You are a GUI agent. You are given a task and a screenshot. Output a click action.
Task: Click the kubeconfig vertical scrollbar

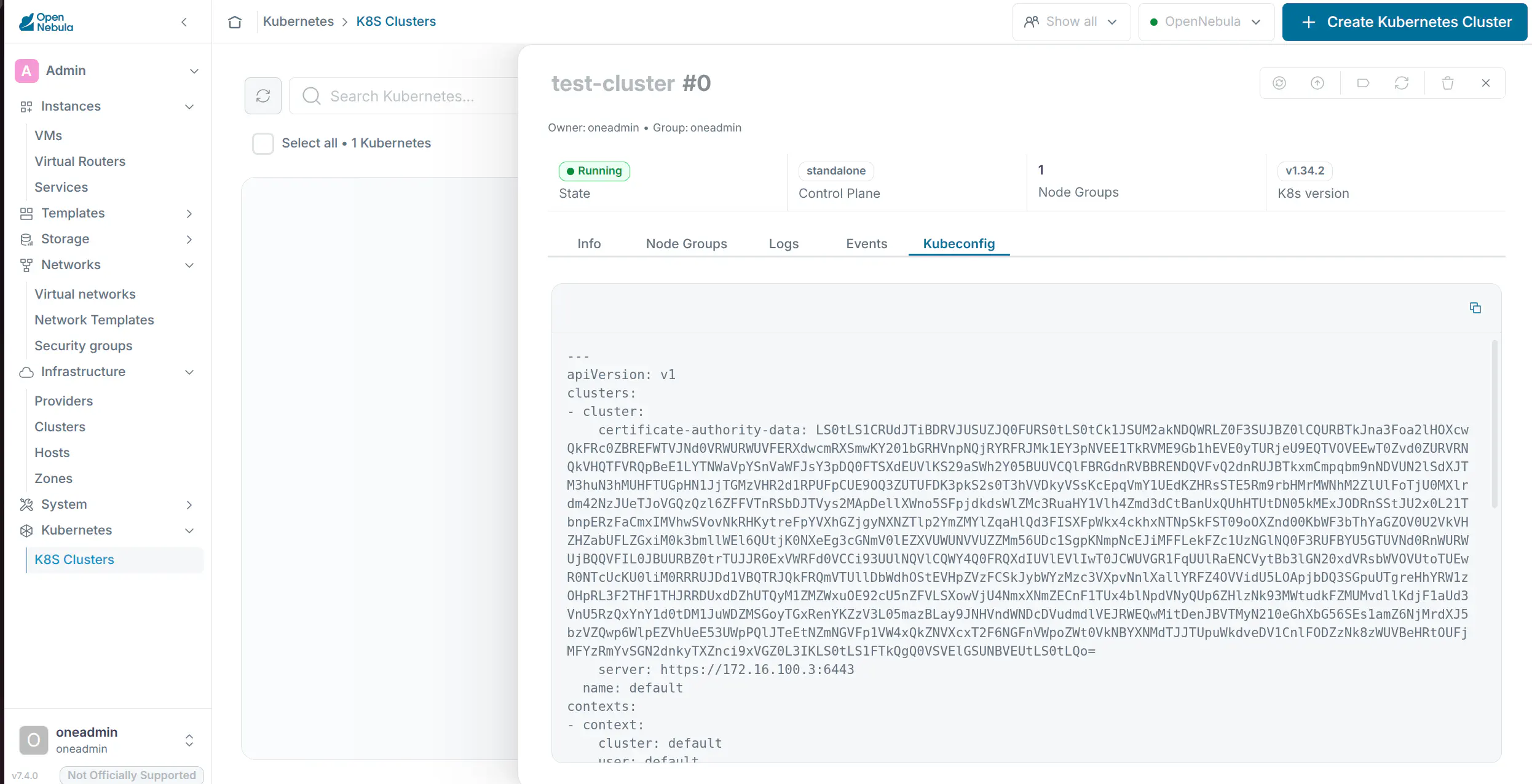point(1494,424)
